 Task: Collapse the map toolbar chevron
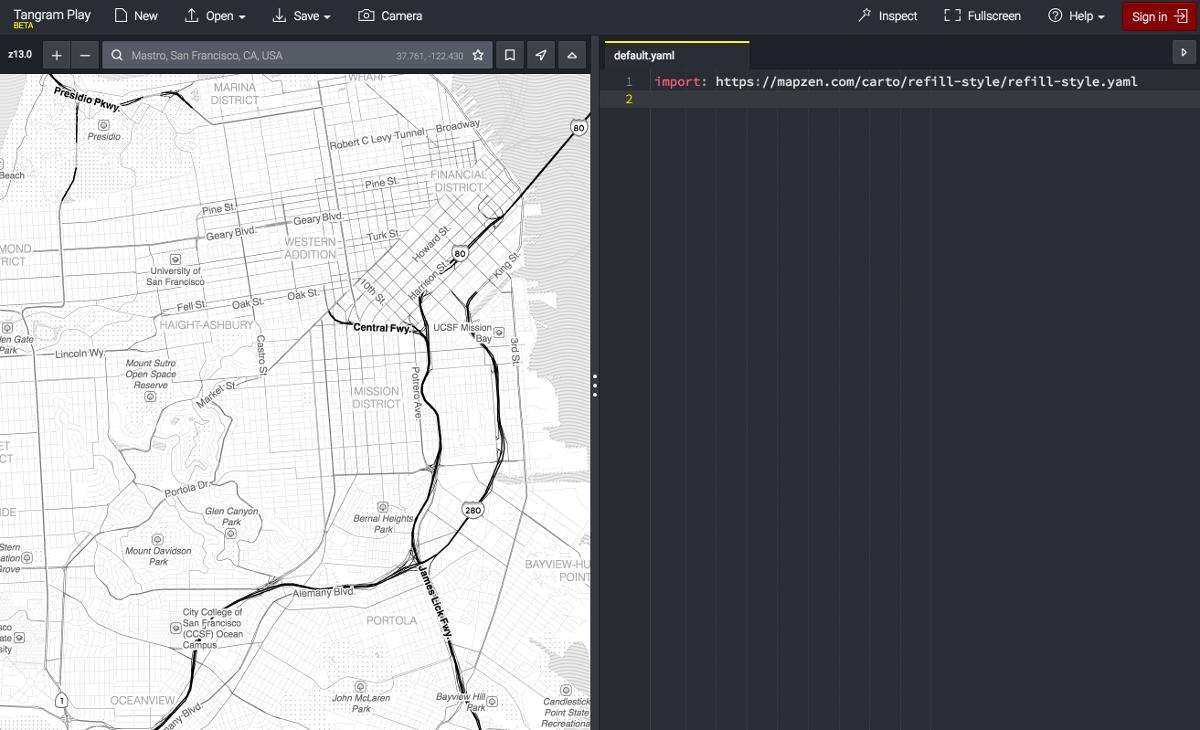[x=572, y=56]
